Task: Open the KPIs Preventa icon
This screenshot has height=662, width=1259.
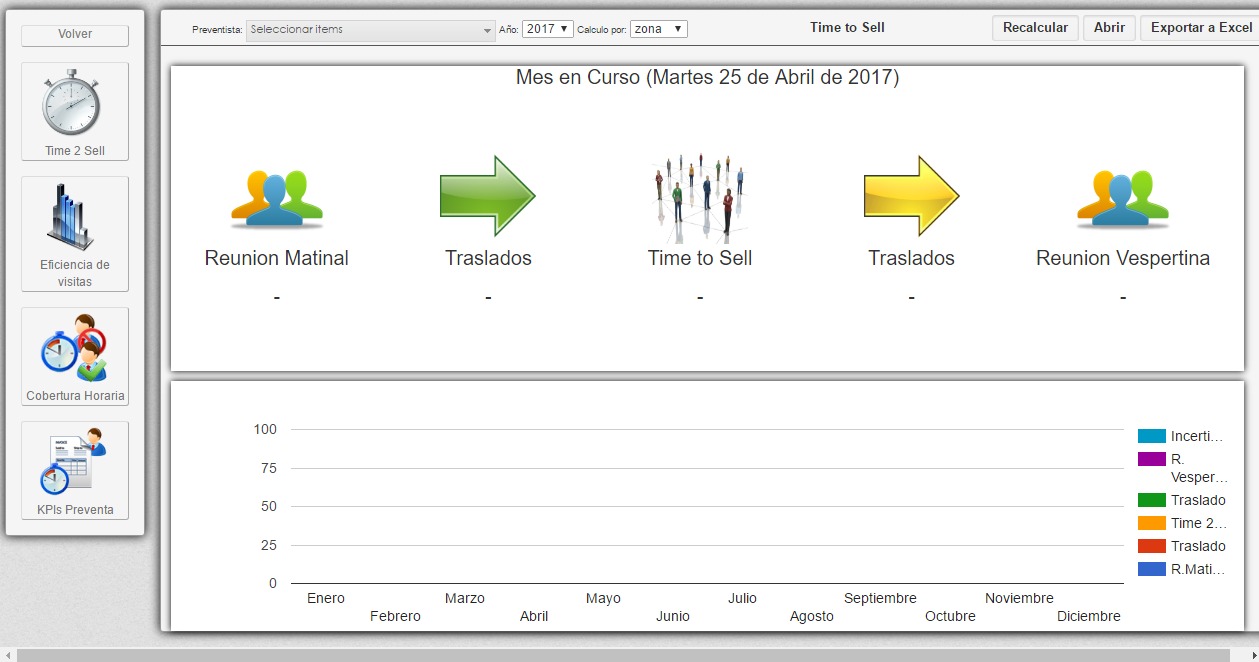Action: [73, 461]
